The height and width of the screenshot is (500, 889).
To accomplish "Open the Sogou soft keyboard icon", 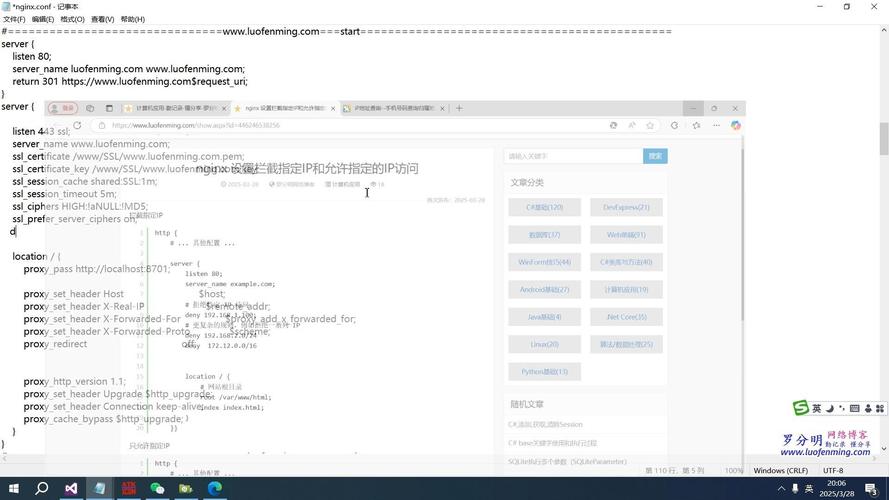I will (854, 408).
